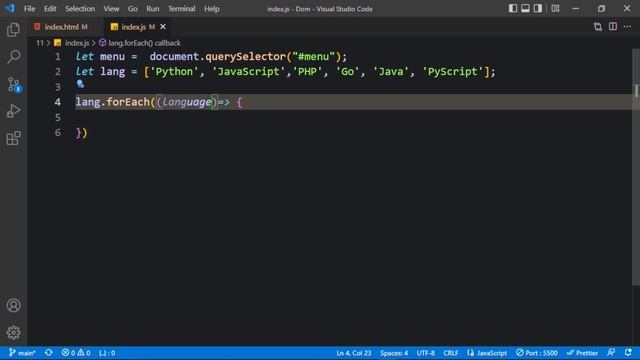
Task: Open the Search view in activity bar
Action: coord(13,57)
